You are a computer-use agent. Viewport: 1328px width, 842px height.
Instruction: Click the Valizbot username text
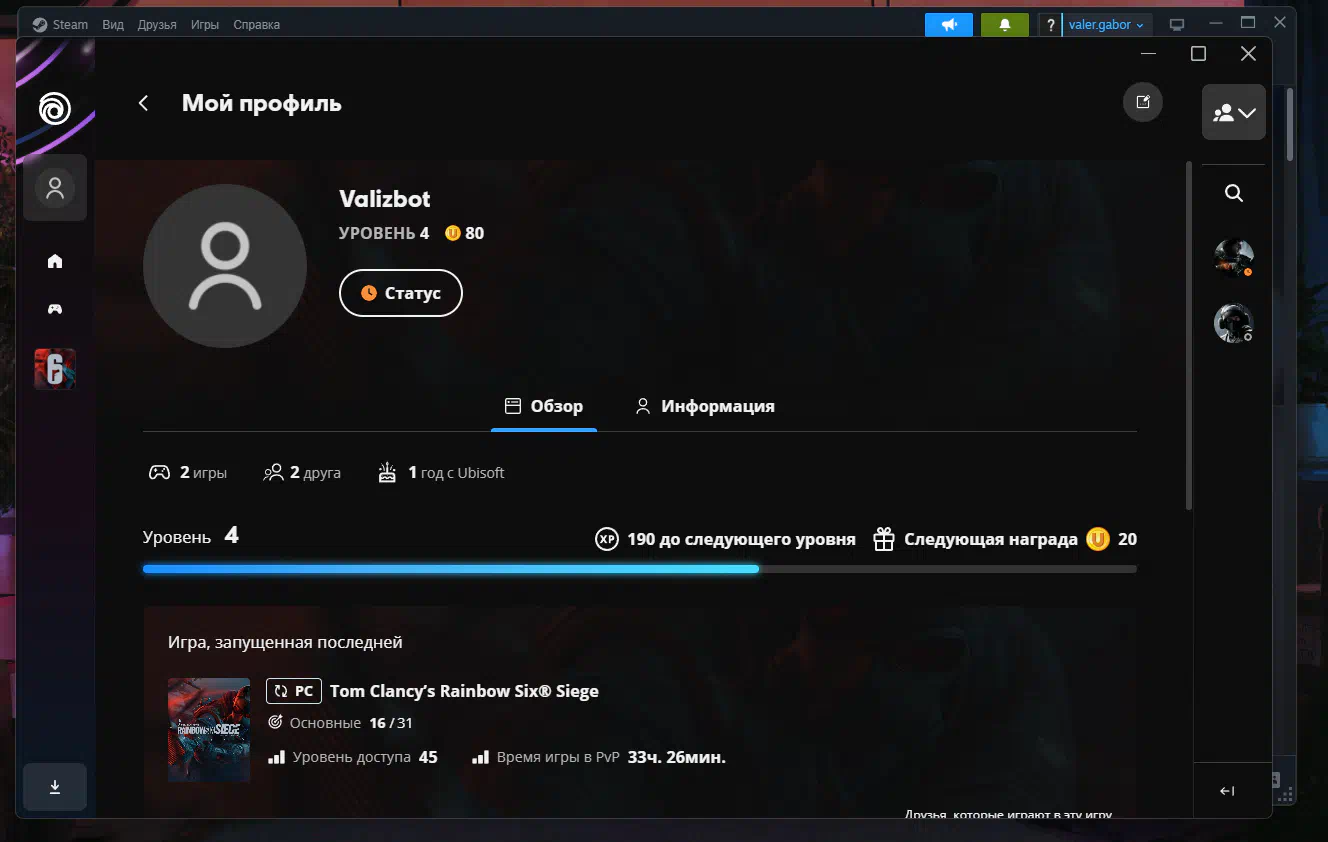pos(385,199)
